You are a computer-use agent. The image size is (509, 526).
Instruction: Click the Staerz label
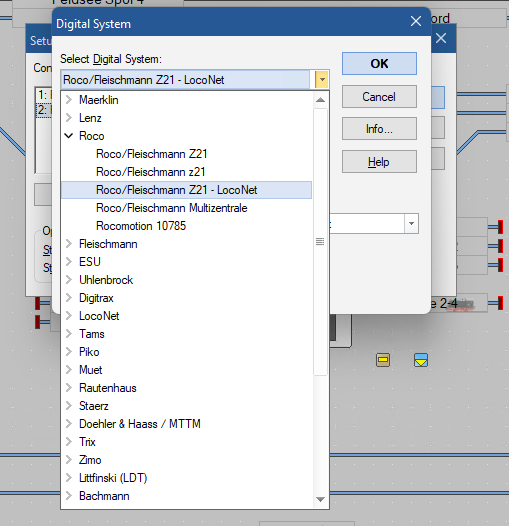click(94, 406)
